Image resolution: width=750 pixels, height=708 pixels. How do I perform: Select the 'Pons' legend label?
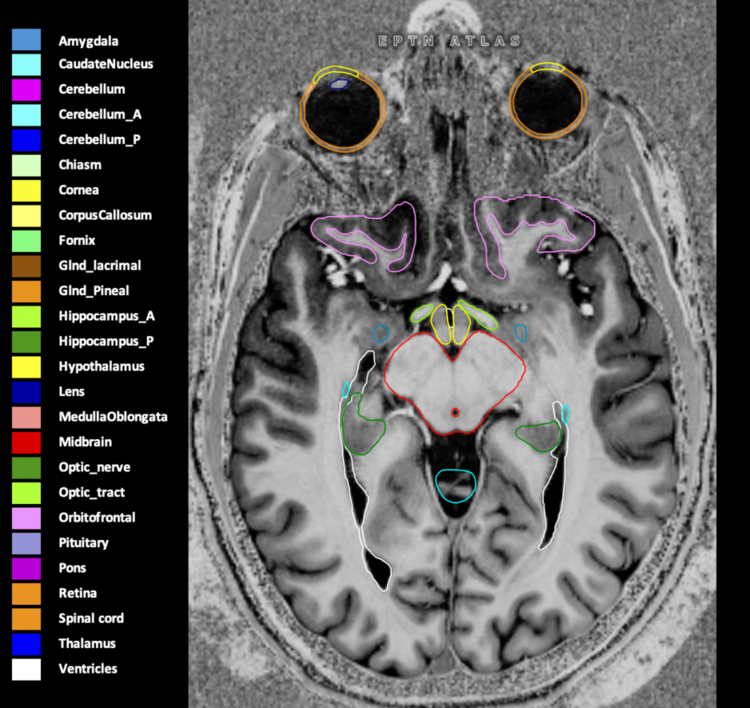point(72,568)
